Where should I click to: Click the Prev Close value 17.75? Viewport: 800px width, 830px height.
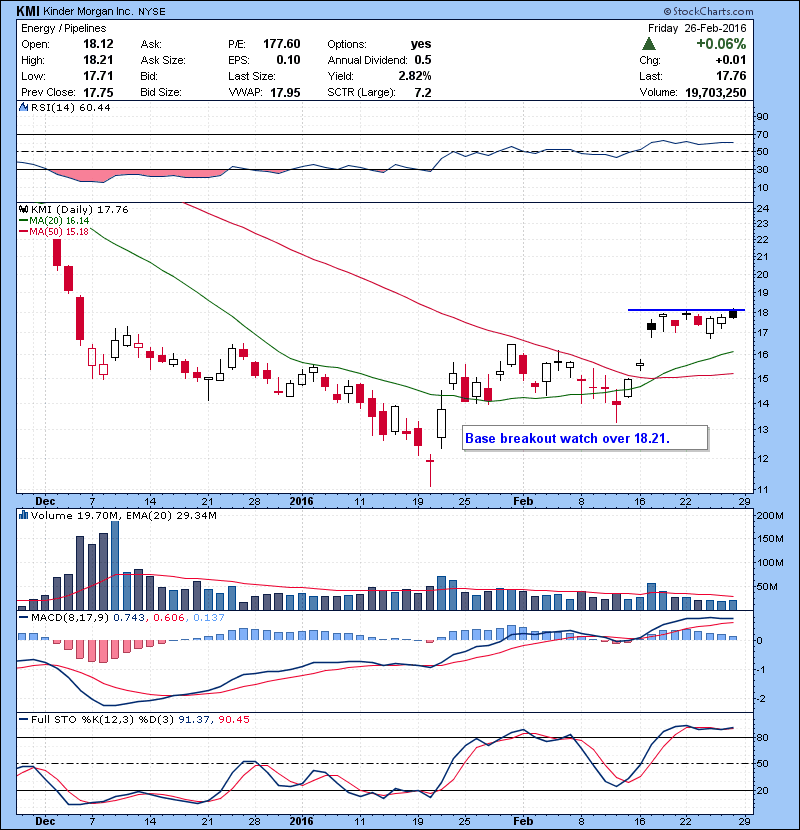click(98, 92)
